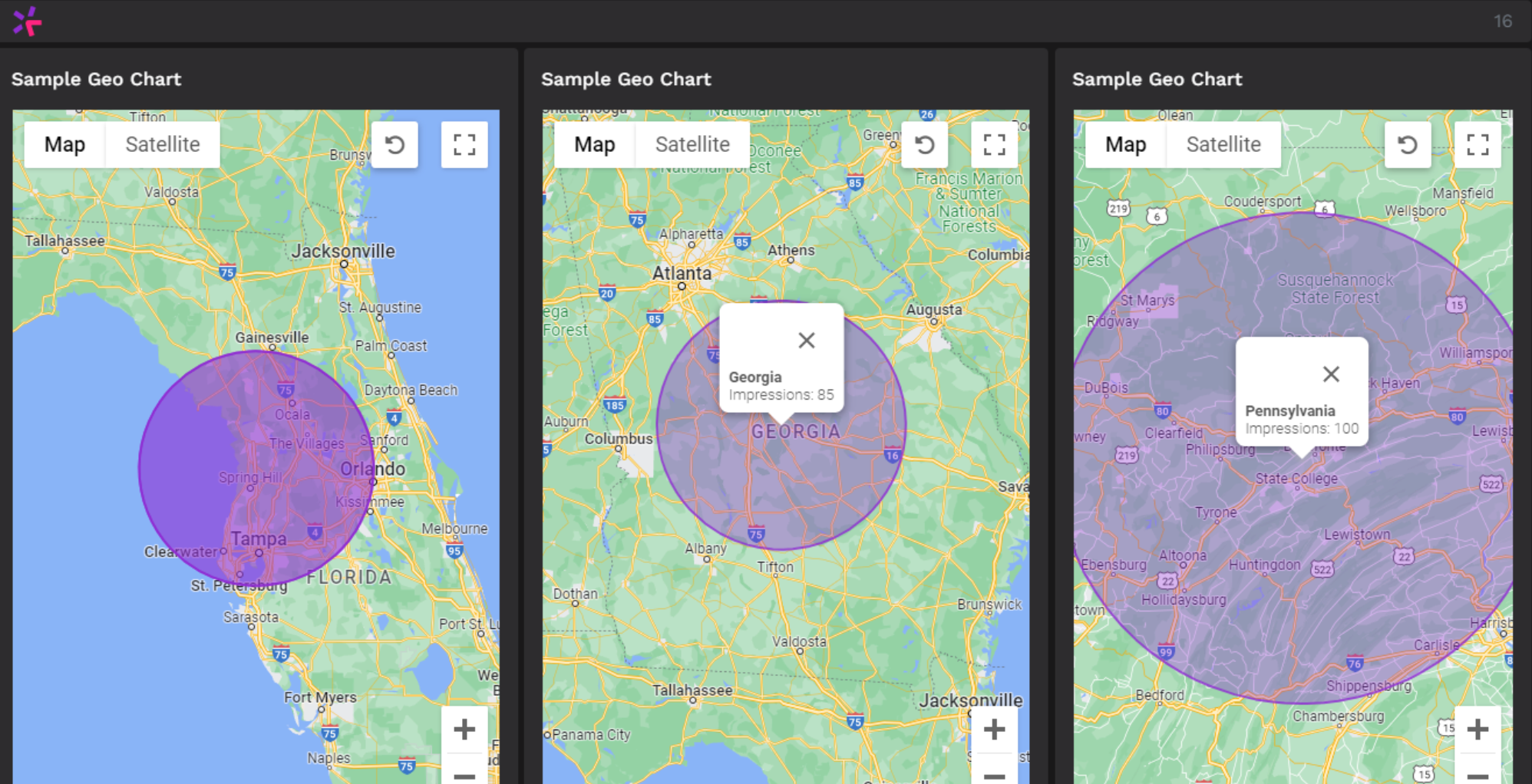The image size is (1532, 784).
Task: Click the Columbus label on the Georgia map
Action: click(x=619, y=439)
